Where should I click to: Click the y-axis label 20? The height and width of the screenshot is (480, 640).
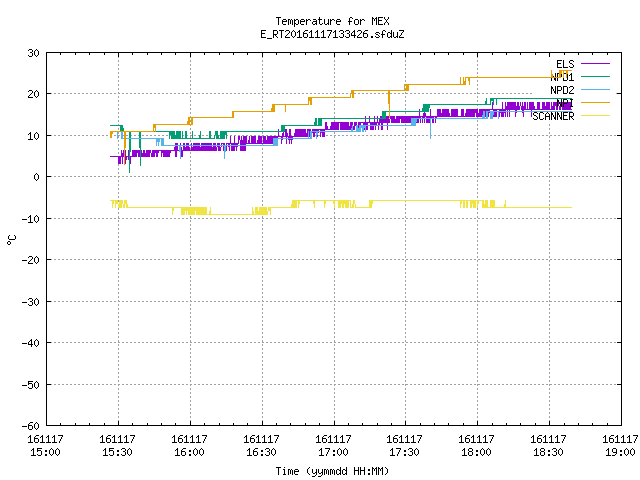tap(33, 94)
